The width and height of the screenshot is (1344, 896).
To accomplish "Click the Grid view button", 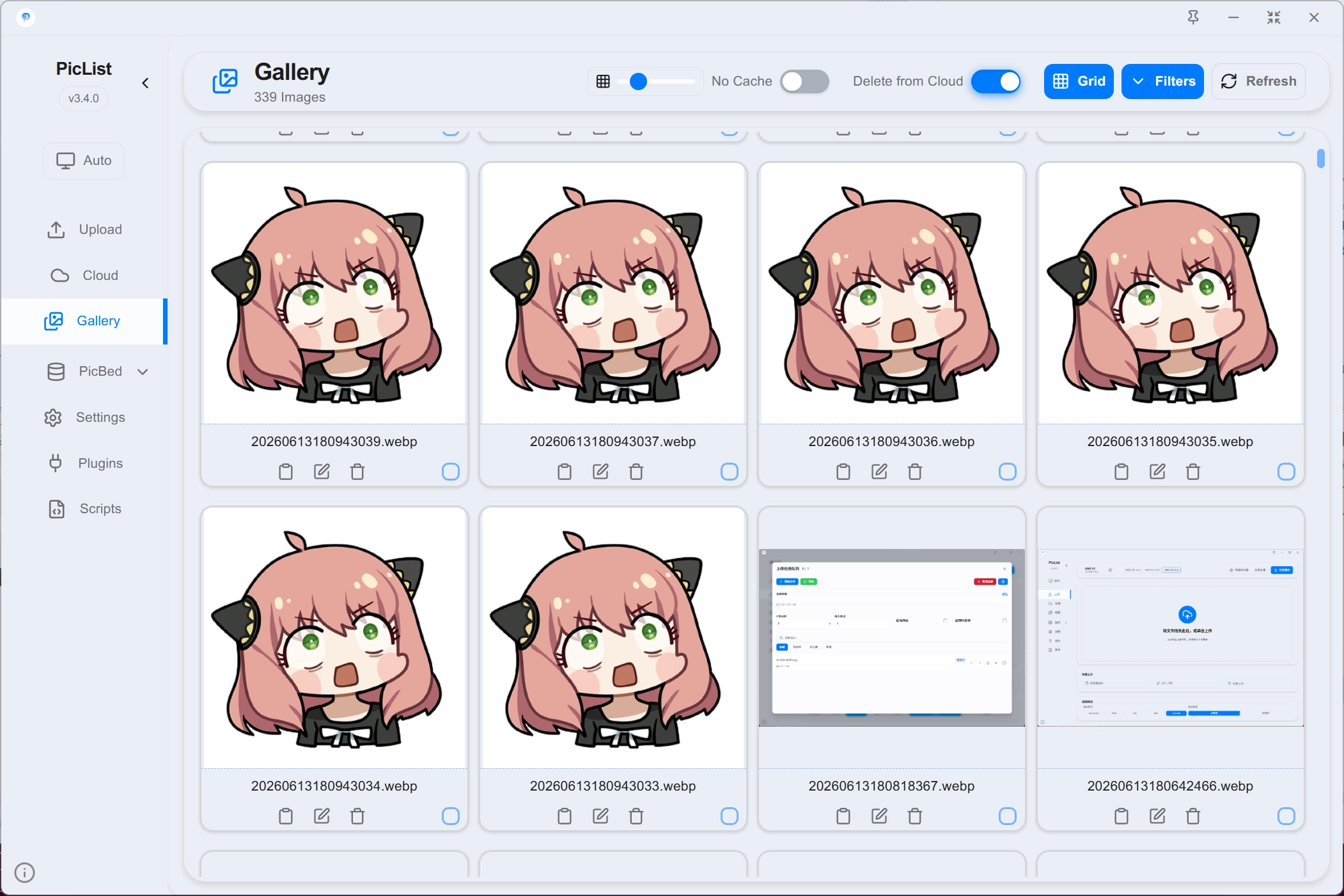I will pyautogui.click(x=1079, y=81).
